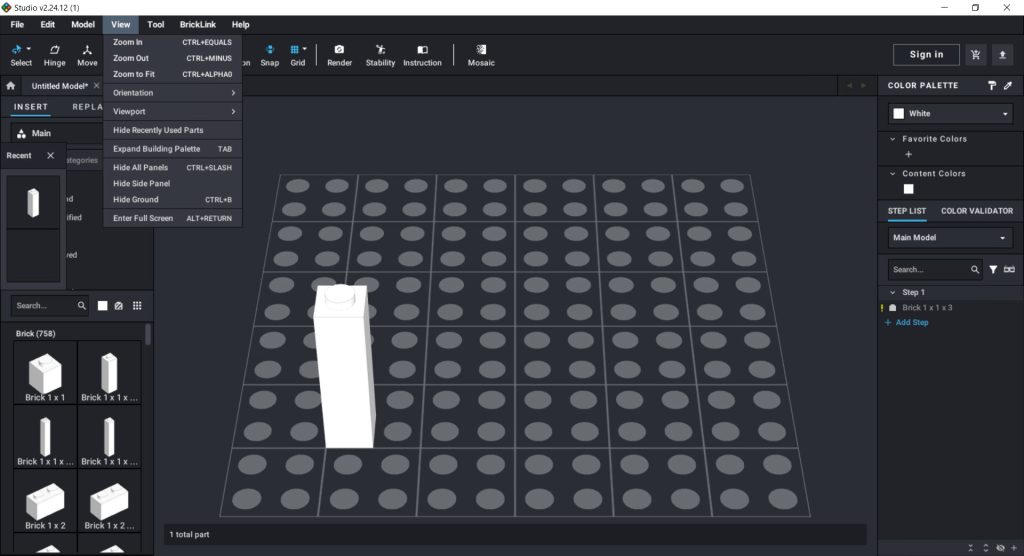
Task: Choose Hide All Panels menu entry
Action: coord(172,167)
